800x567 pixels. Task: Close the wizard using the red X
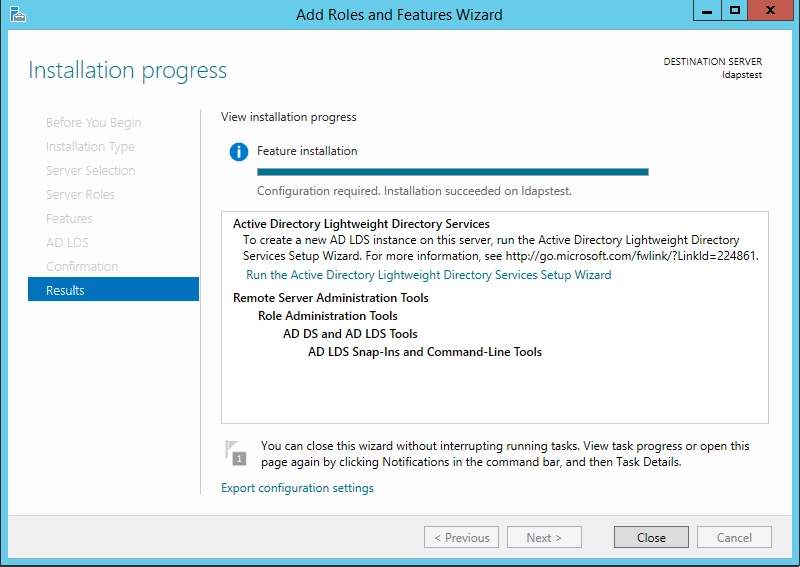click(771, 11)
